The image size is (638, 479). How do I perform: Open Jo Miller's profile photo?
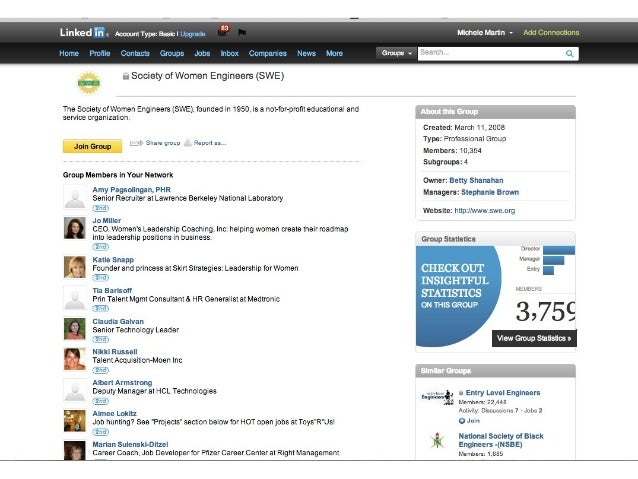coord(75,228)
